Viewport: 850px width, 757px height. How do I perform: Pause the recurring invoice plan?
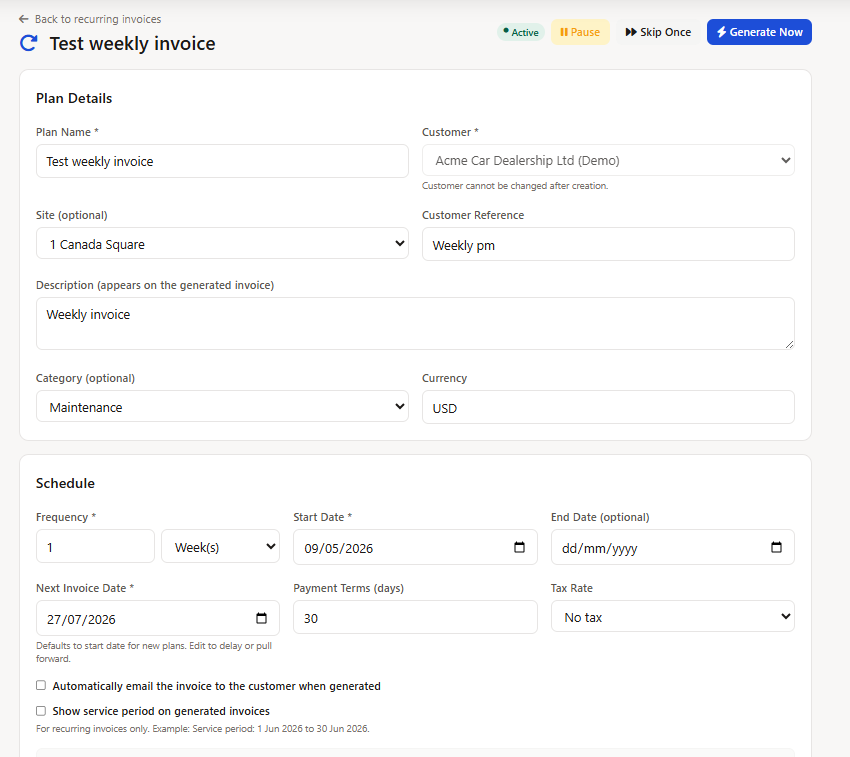point(580,32)
